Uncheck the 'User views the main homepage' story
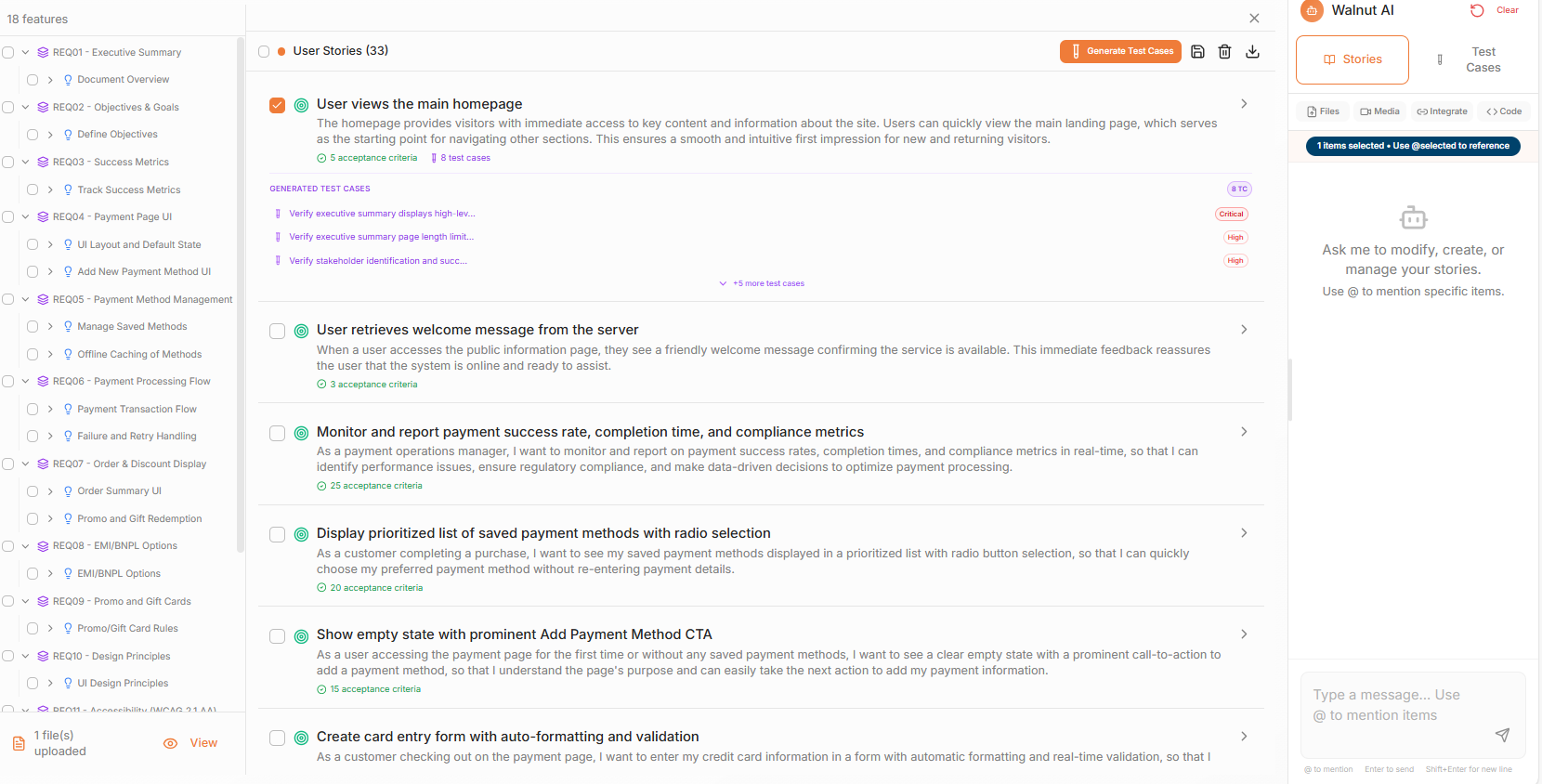 pos(277,105)
